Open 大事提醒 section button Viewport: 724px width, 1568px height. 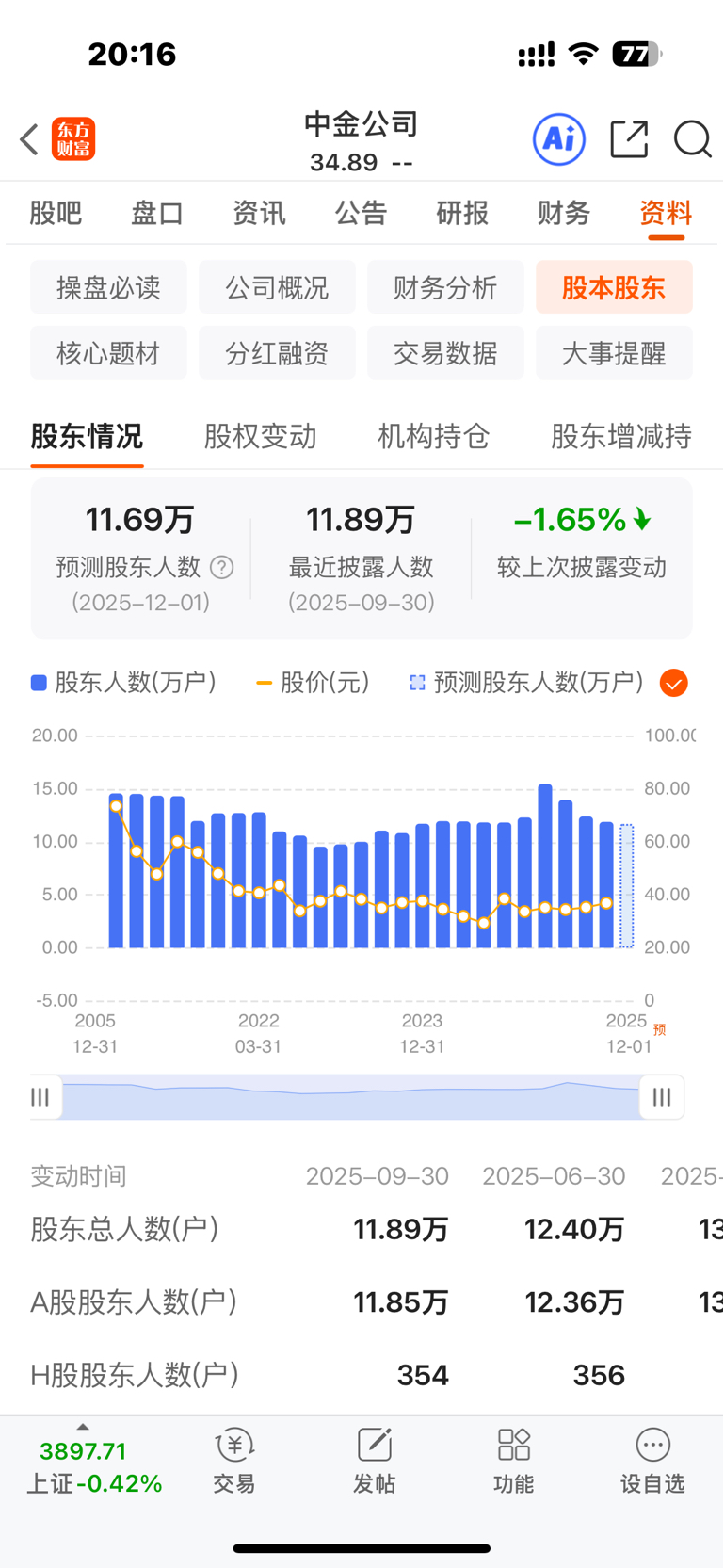point(614,353)
